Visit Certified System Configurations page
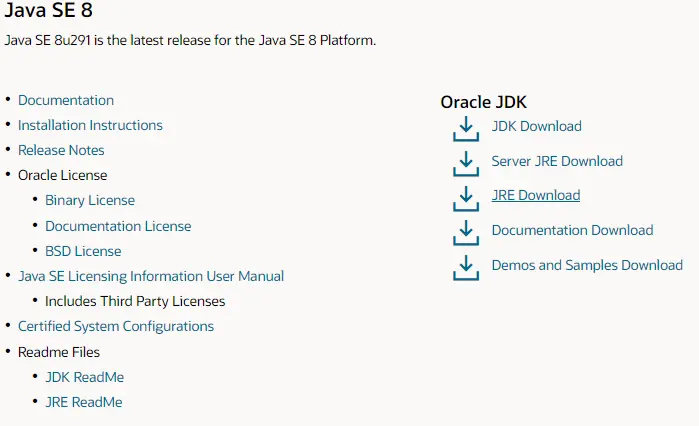This screenshot has height=426, width=699. pos(116,326)
